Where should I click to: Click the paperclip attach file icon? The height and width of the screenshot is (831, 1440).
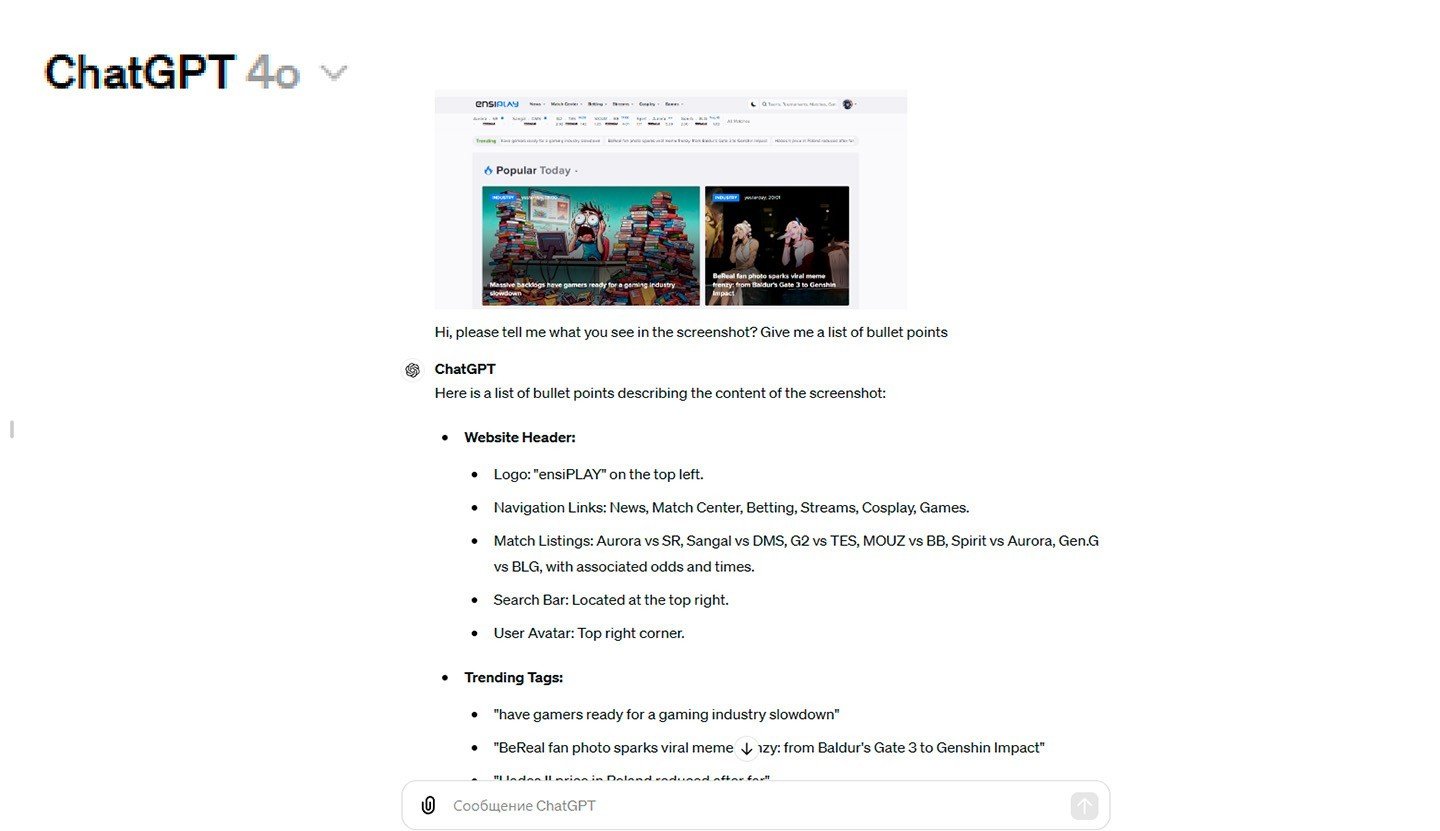click(428, 806)
